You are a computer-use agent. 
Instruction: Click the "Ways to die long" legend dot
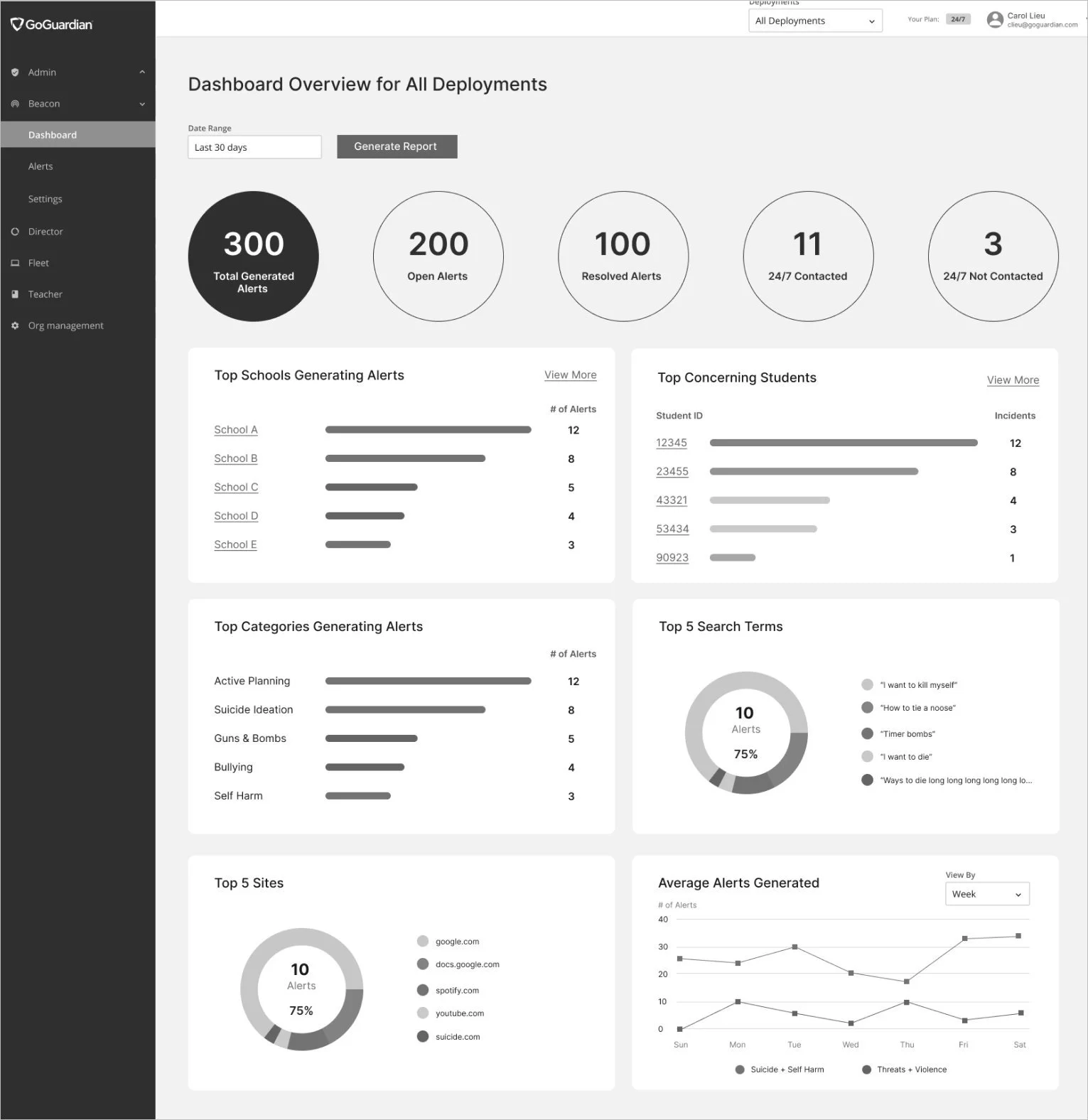(x=867, y=780)
